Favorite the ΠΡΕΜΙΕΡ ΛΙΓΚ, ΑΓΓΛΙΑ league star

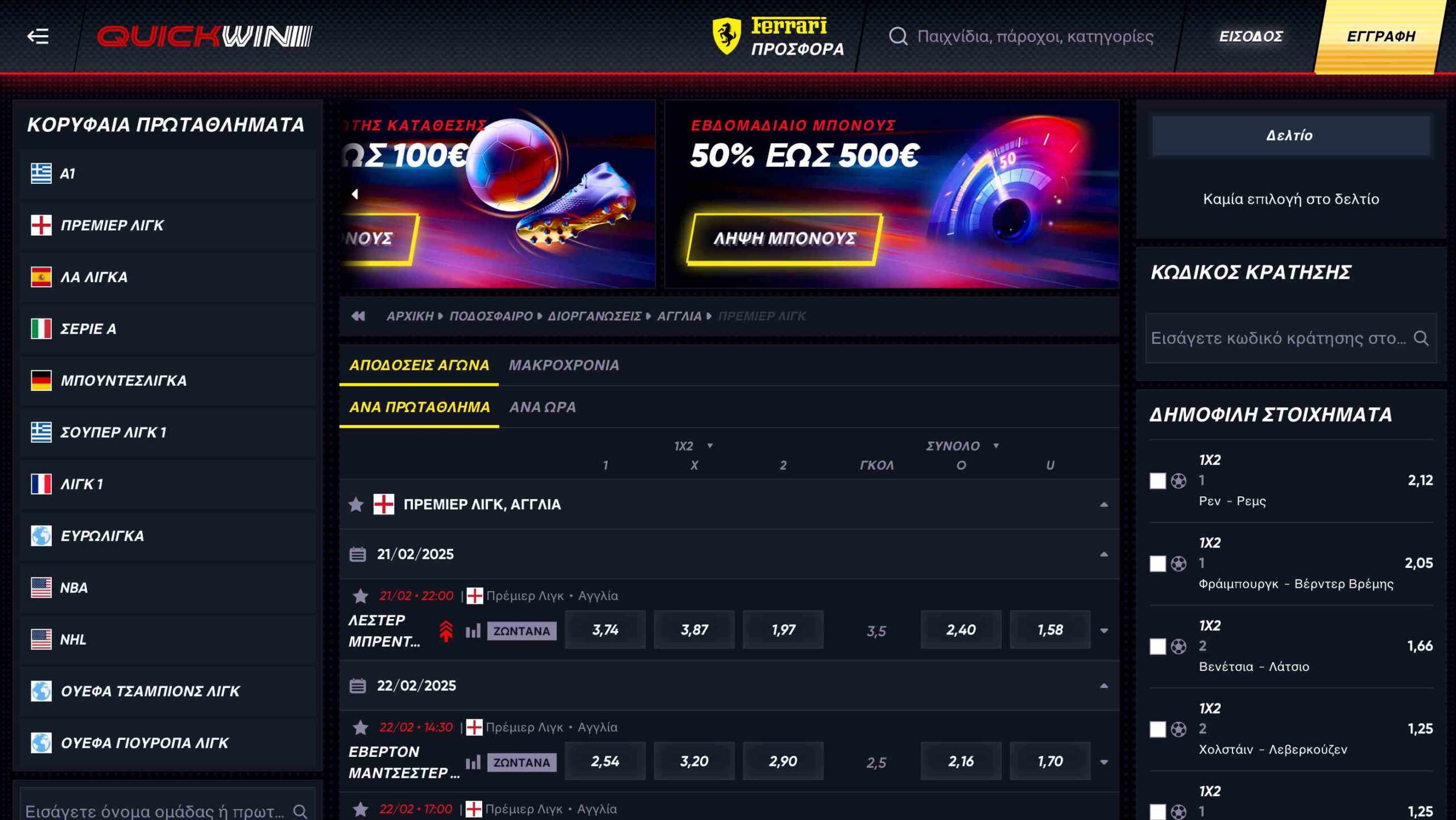(356, 504)
